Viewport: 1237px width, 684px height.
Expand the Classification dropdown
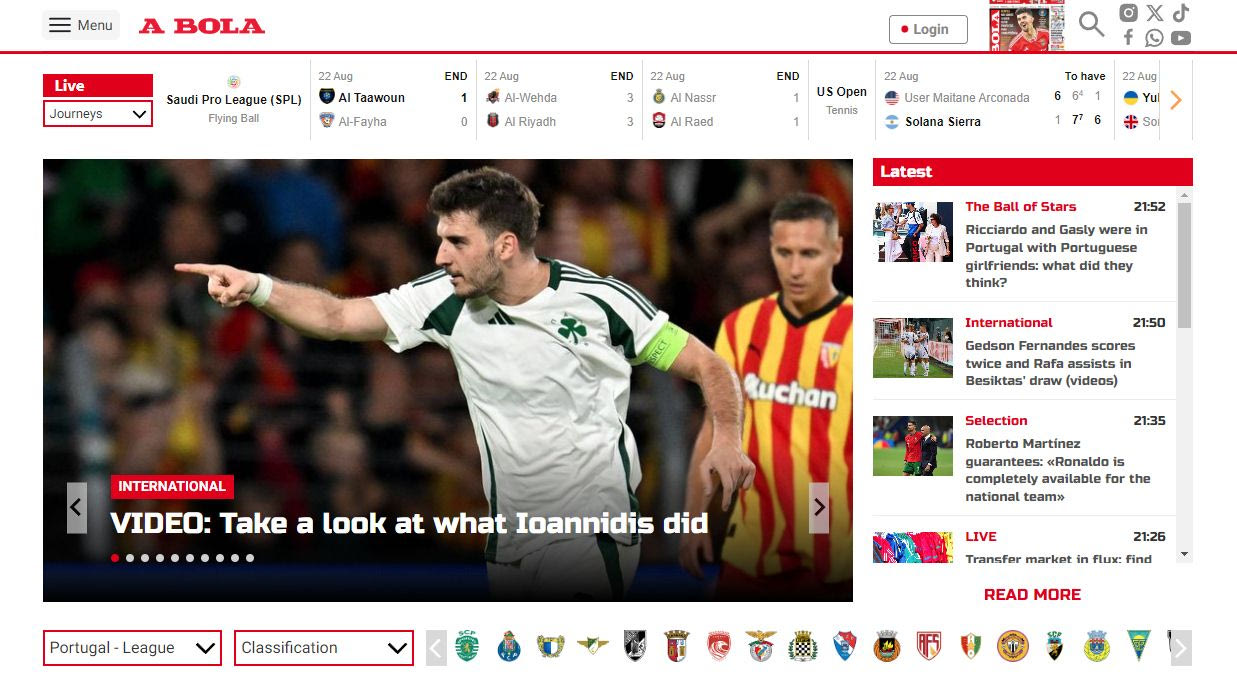pos(324,648)
